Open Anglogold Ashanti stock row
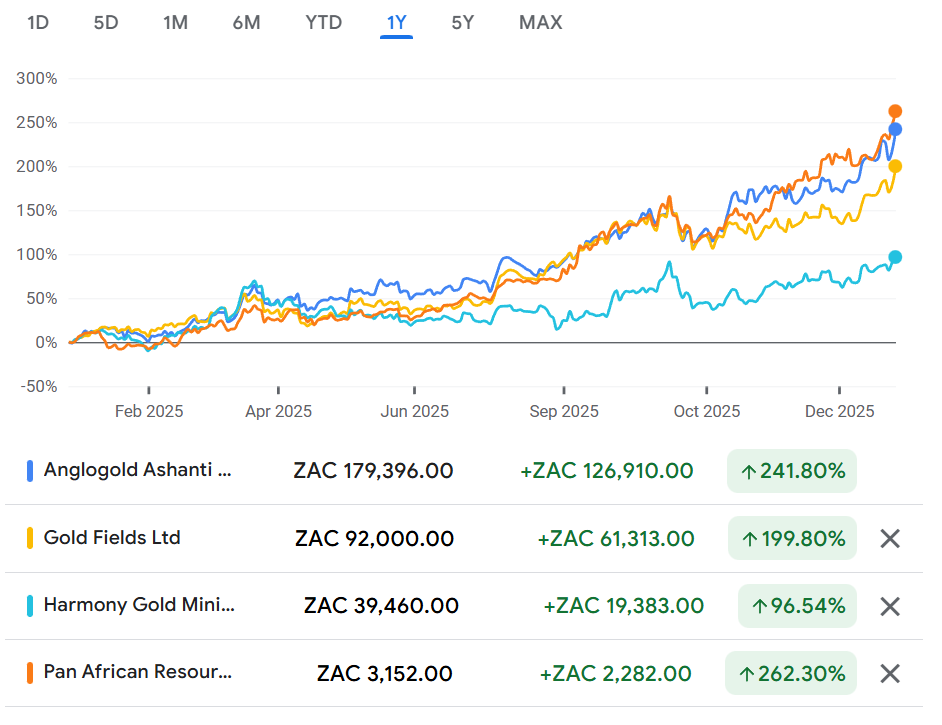 click(138, 470)
